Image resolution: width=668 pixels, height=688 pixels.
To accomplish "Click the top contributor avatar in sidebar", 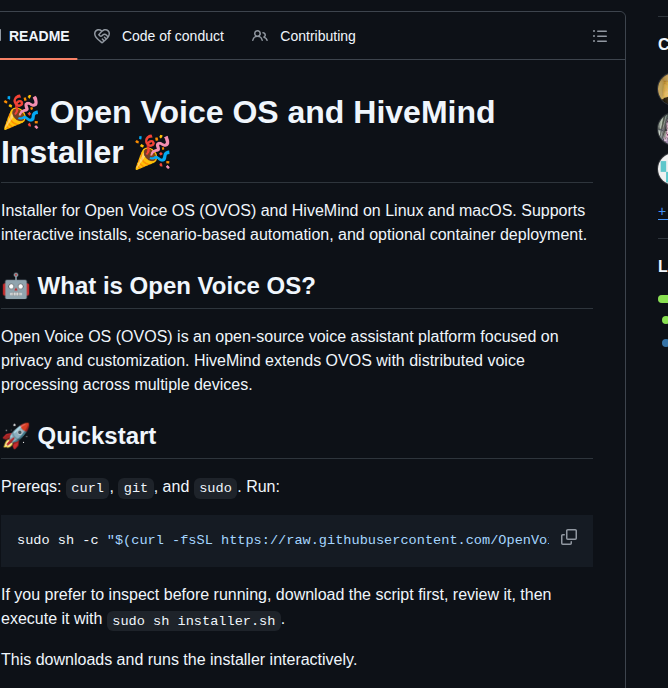I will point(663,89).
